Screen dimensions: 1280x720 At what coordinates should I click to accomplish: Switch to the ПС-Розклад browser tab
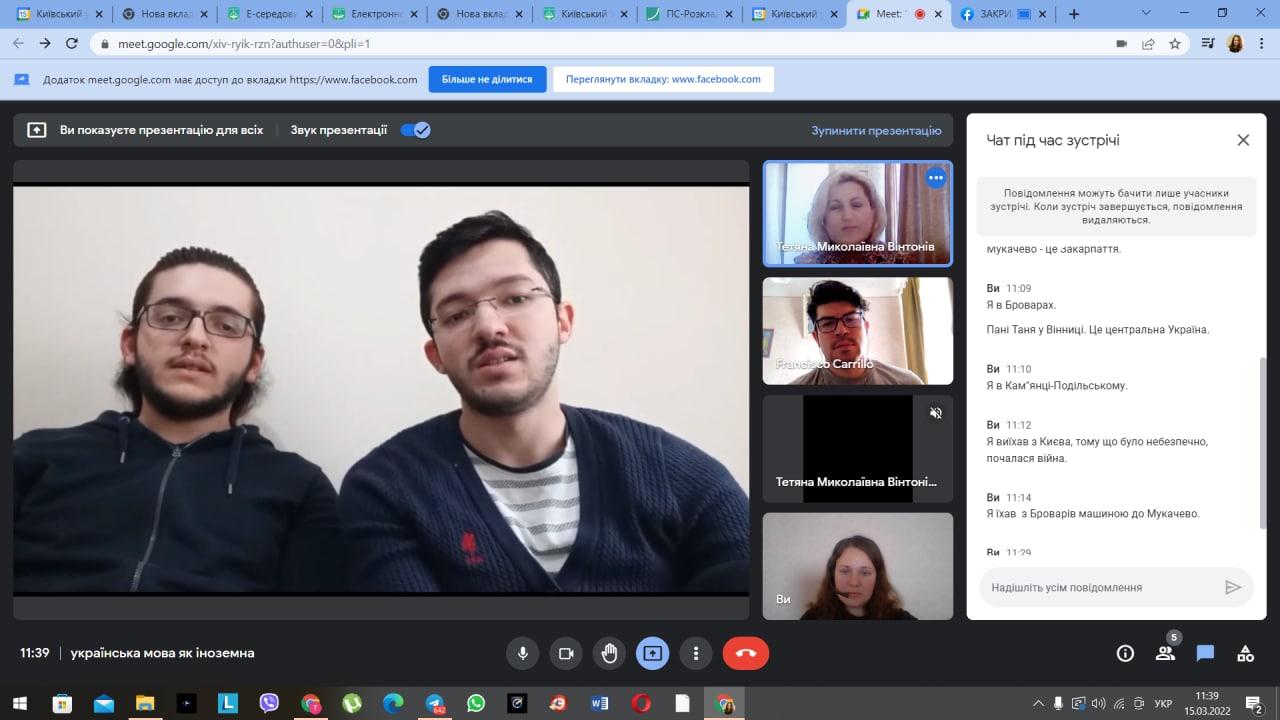(x=690, y=14)
